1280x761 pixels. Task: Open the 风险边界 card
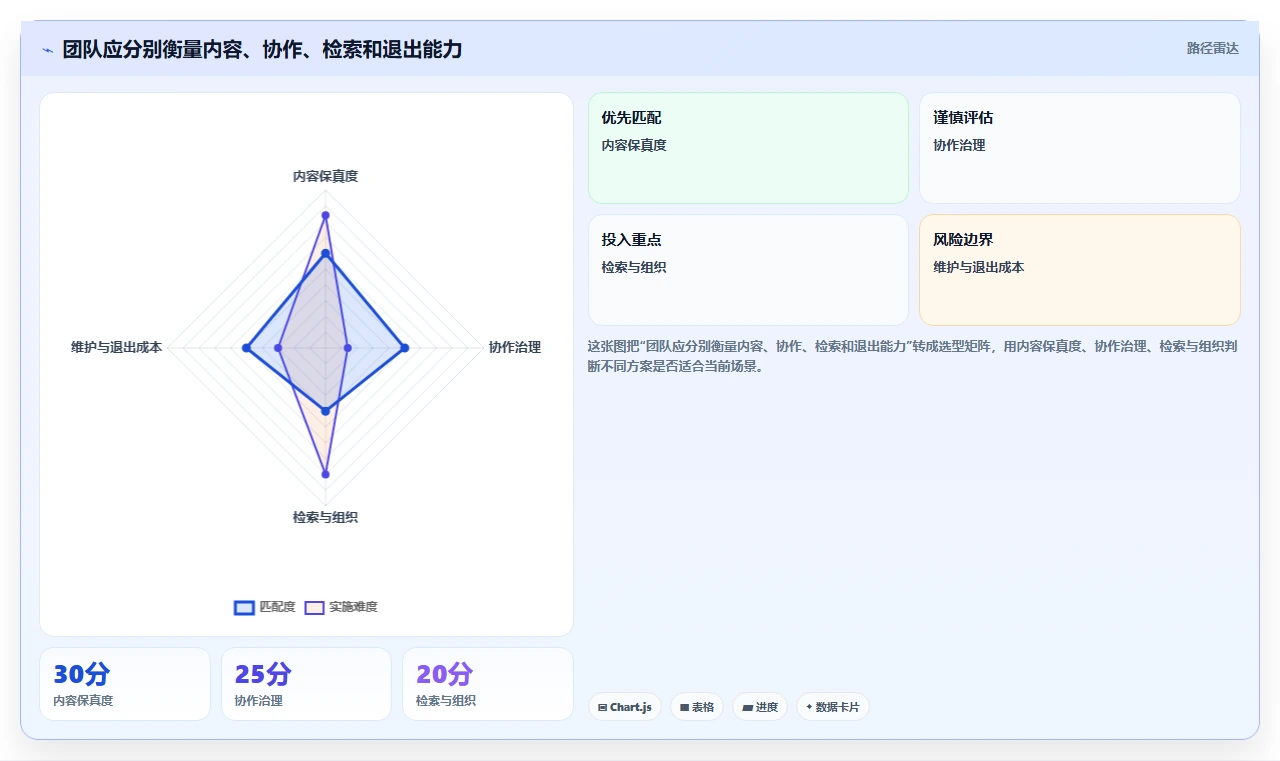(x=1079, y=270)
